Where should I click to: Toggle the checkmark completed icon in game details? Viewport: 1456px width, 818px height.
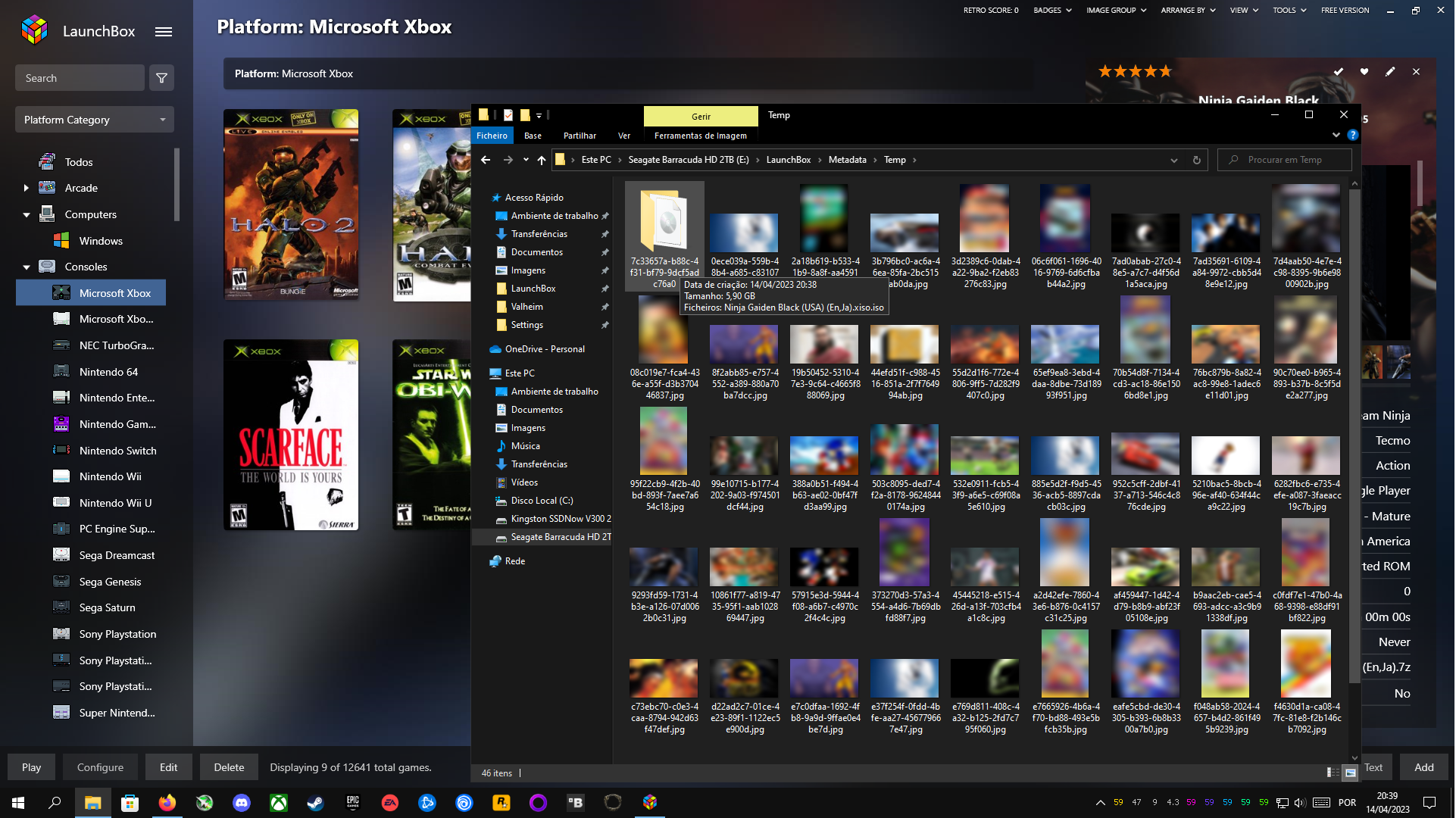[x=1339, y=72]
